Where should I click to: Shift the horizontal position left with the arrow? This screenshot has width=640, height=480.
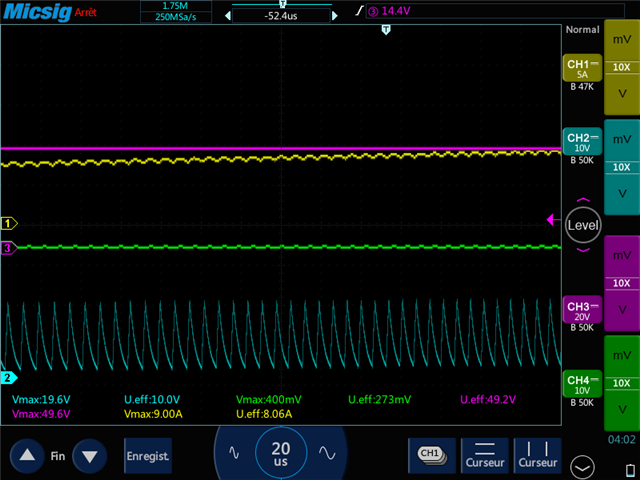point(227,16)
